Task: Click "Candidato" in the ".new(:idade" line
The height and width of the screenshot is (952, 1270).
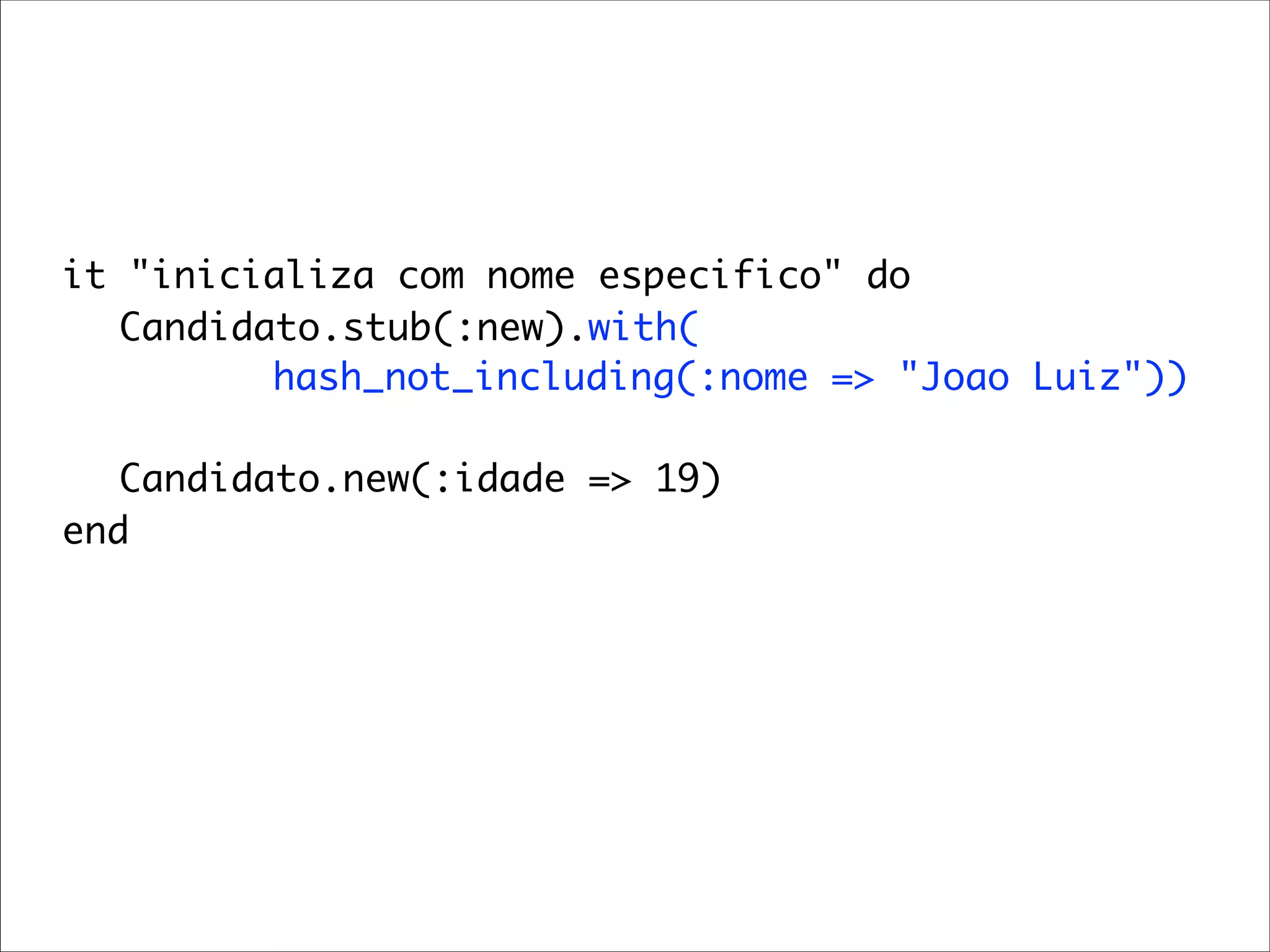Action: (220, 479)
